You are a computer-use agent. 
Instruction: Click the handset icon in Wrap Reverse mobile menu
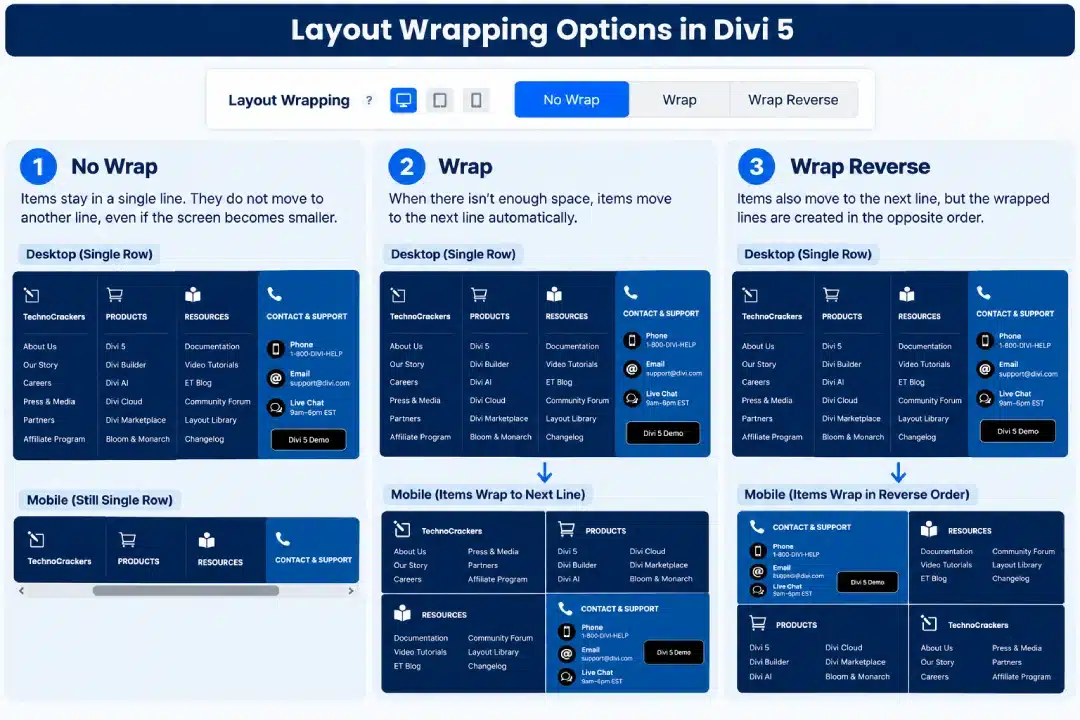tap(757, 526)
